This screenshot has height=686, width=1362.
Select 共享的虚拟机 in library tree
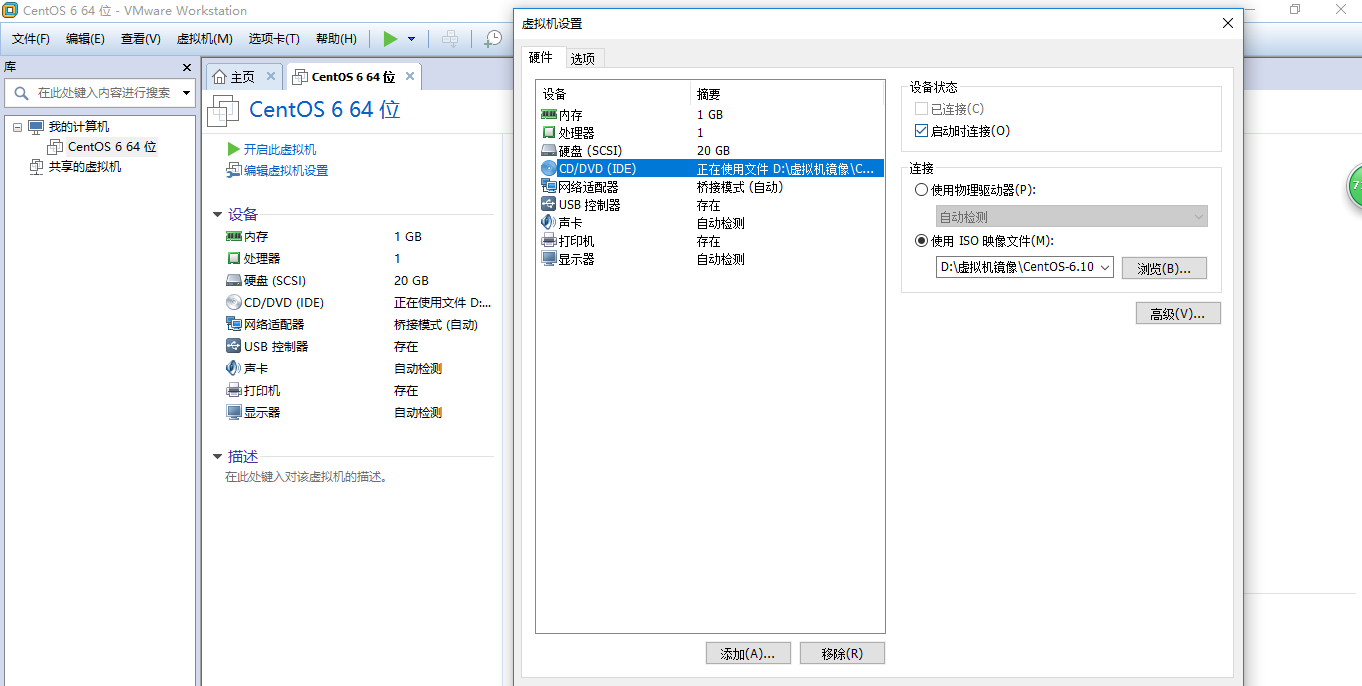pyautogui.click(x=85, y=167)
